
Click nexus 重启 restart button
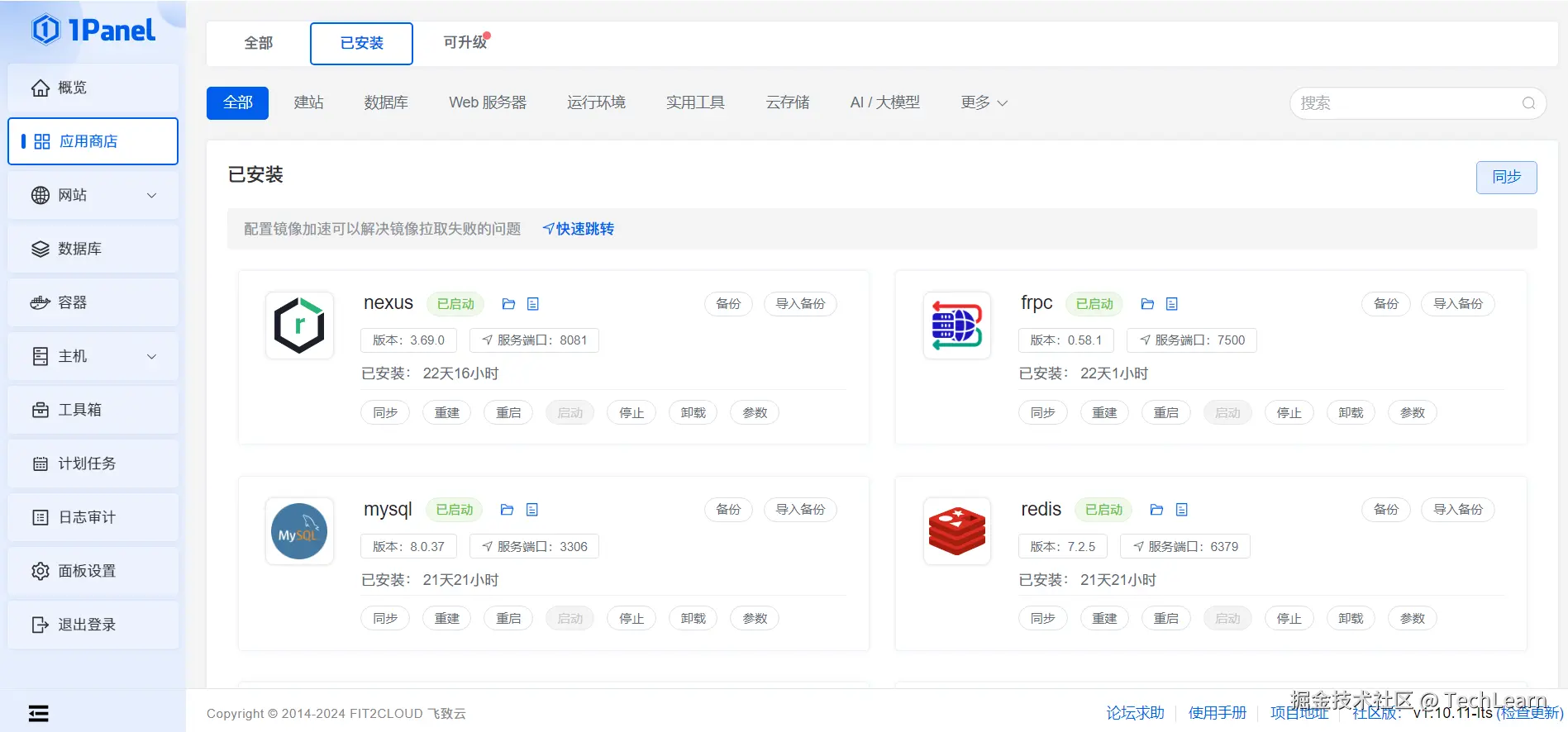click(x=508, y=412)
